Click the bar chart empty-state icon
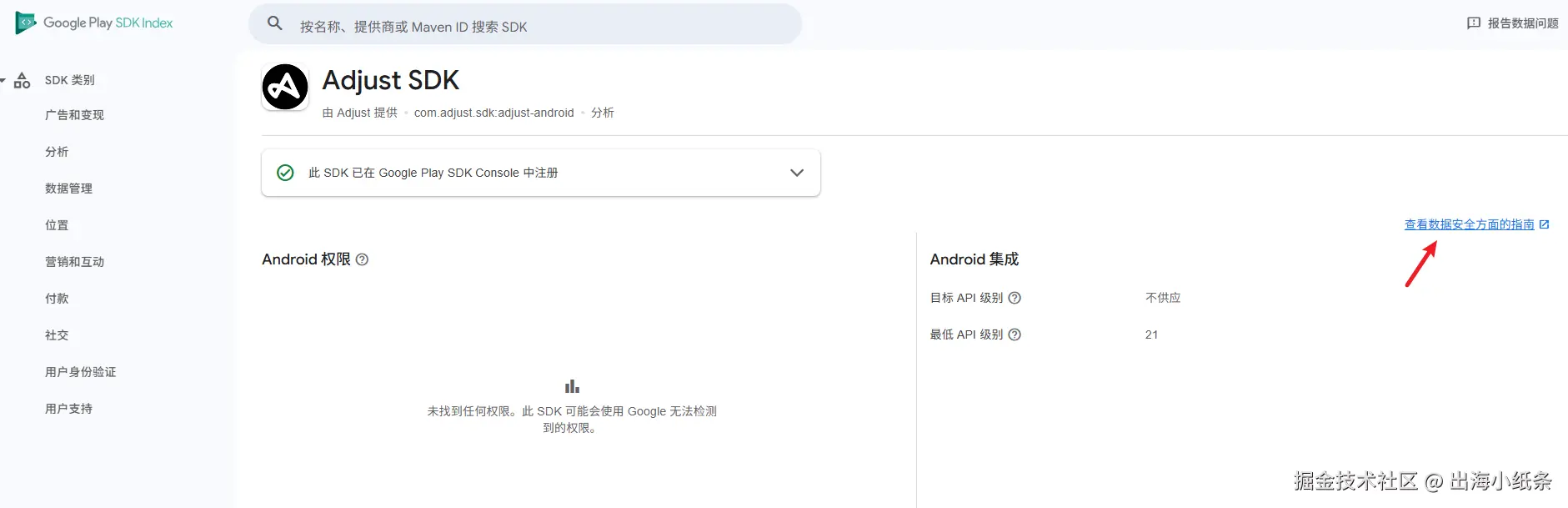This screenshot has width=1568, height=508. coord(572,386)
